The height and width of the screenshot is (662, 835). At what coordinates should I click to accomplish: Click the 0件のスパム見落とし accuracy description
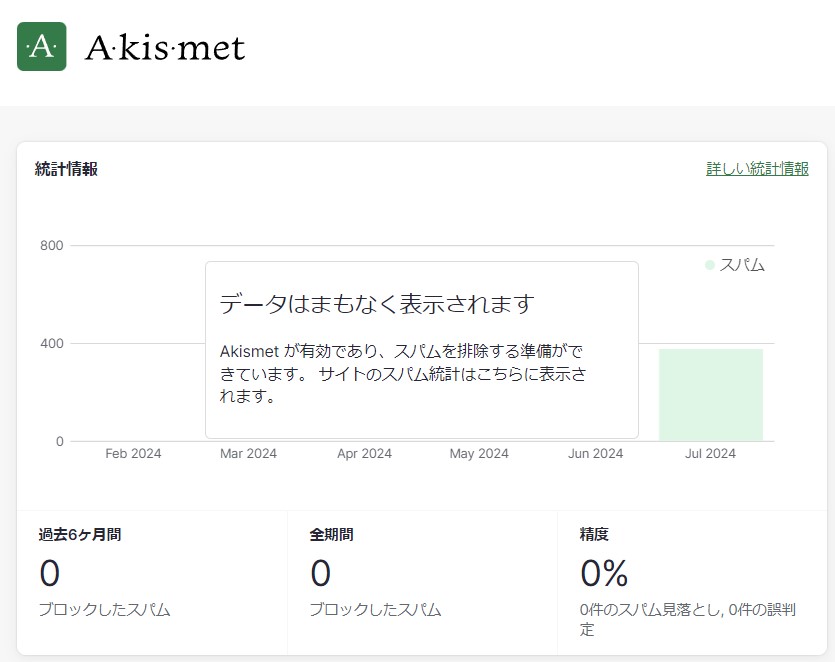coord(687,619)
